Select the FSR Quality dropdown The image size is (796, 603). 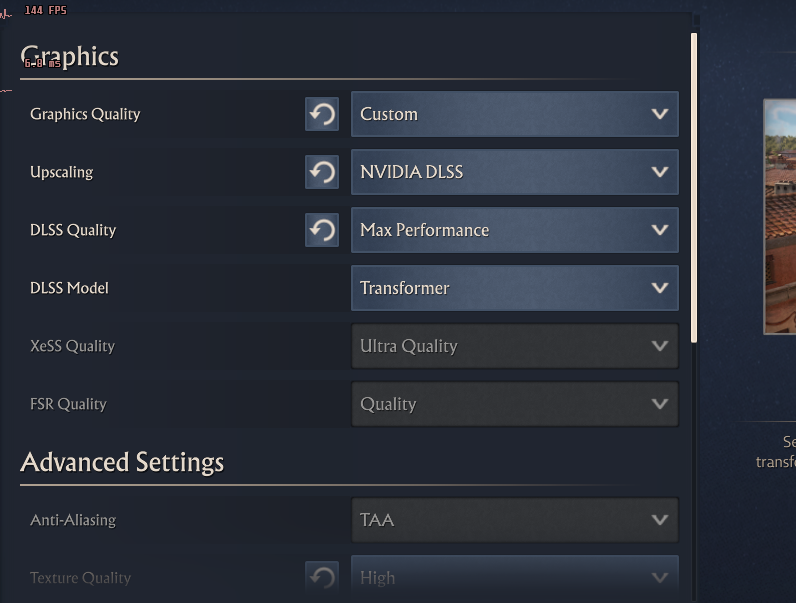point(514,404)
